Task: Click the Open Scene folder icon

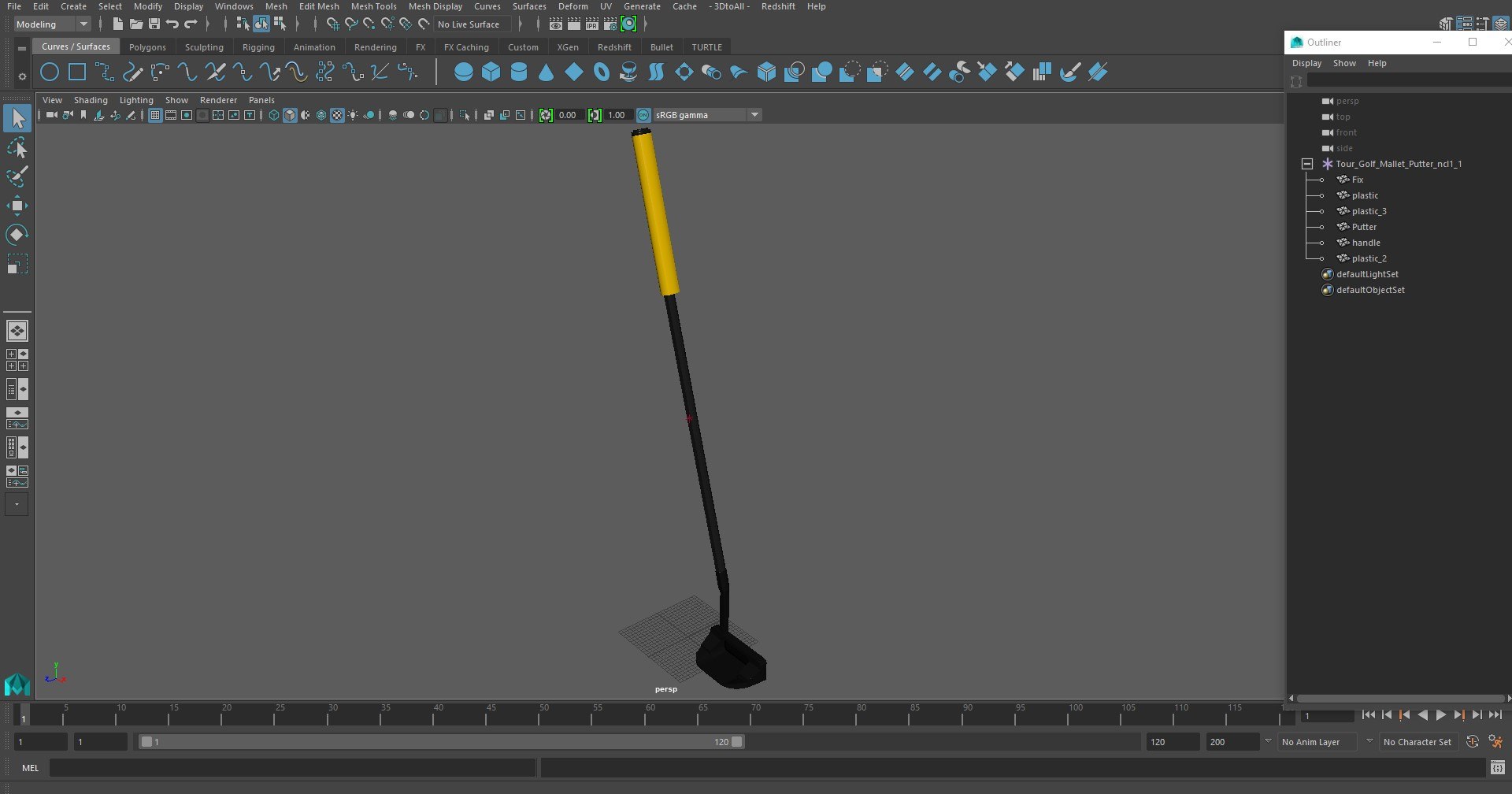Action: tap(136, 24)
